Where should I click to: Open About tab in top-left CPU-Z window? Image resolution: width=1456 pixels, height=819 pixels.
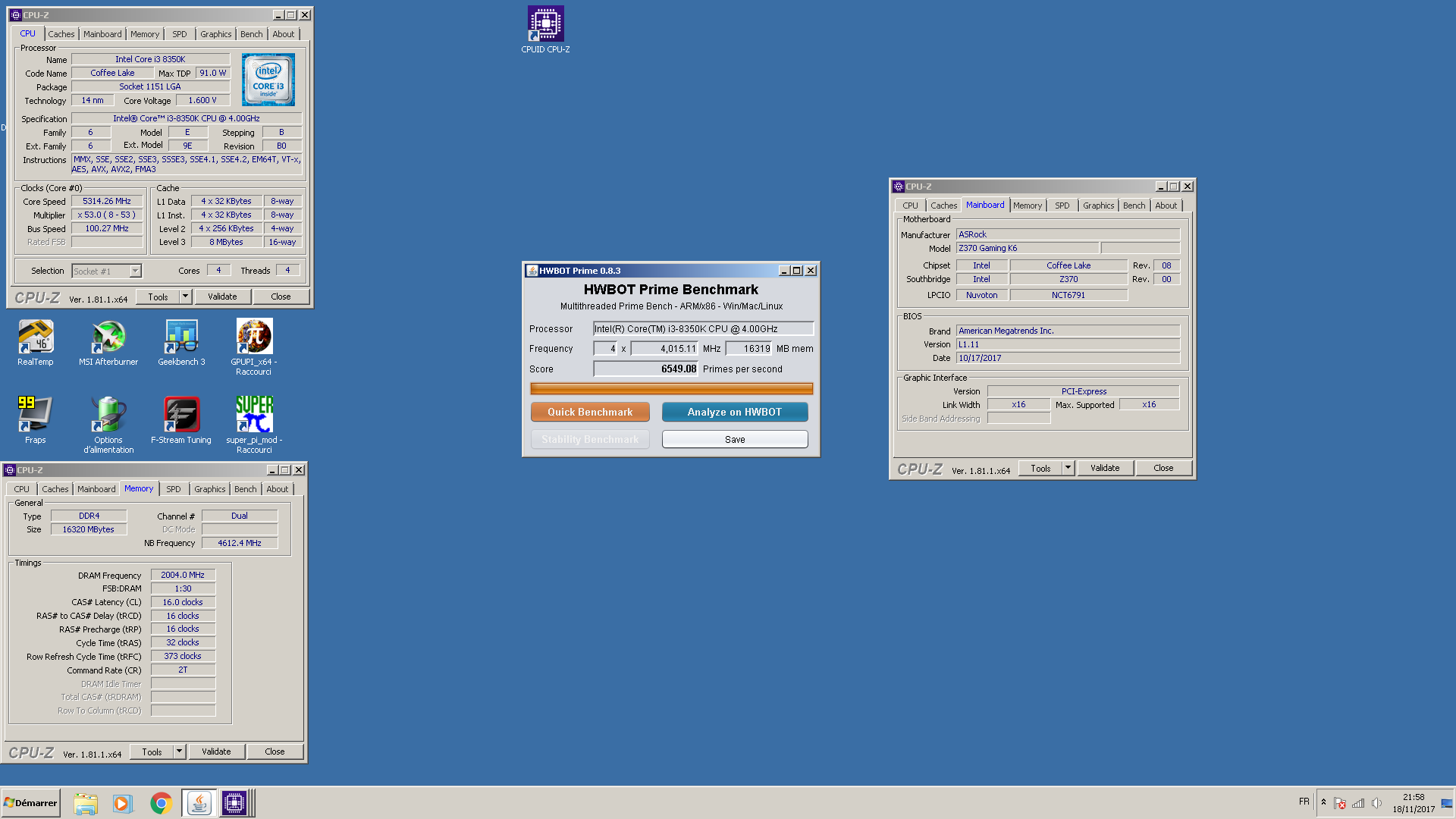(284, 34)
